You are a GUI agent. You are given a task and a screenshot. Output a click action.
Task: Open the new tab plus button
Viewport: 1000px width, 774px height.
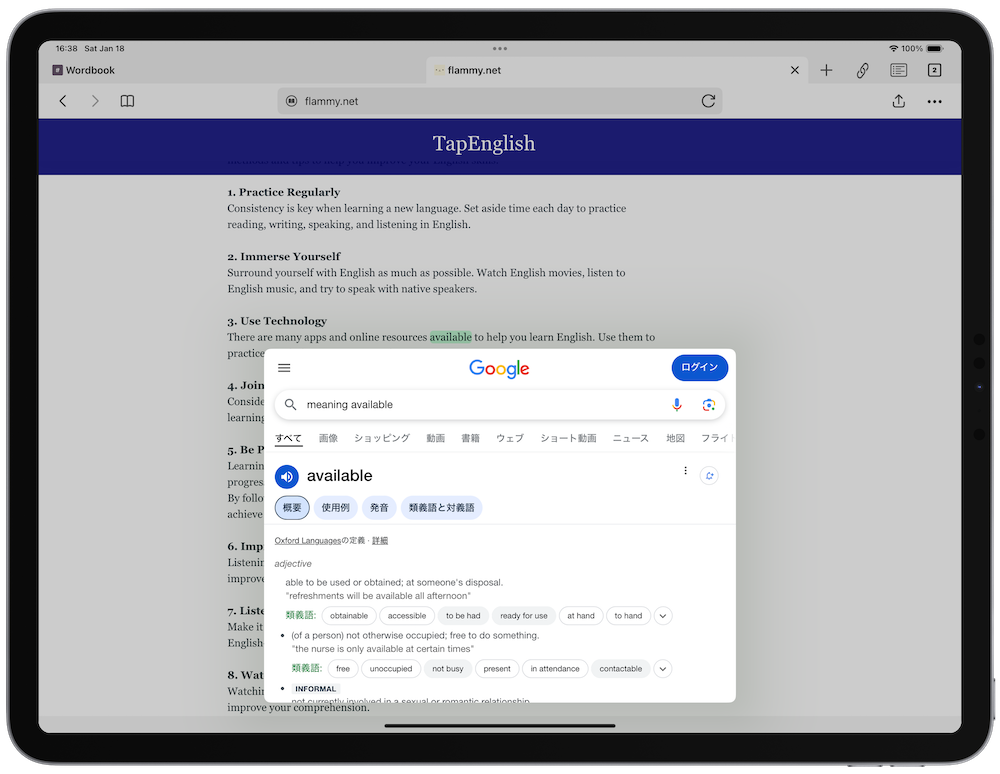(826, 70)
